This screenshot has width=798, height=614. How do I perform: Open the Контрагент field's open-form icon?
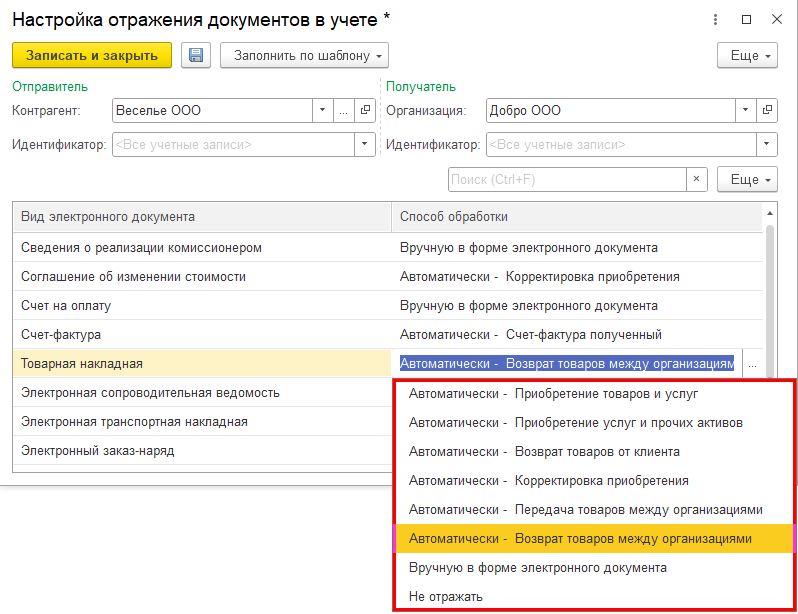click(x=365, y=110)
